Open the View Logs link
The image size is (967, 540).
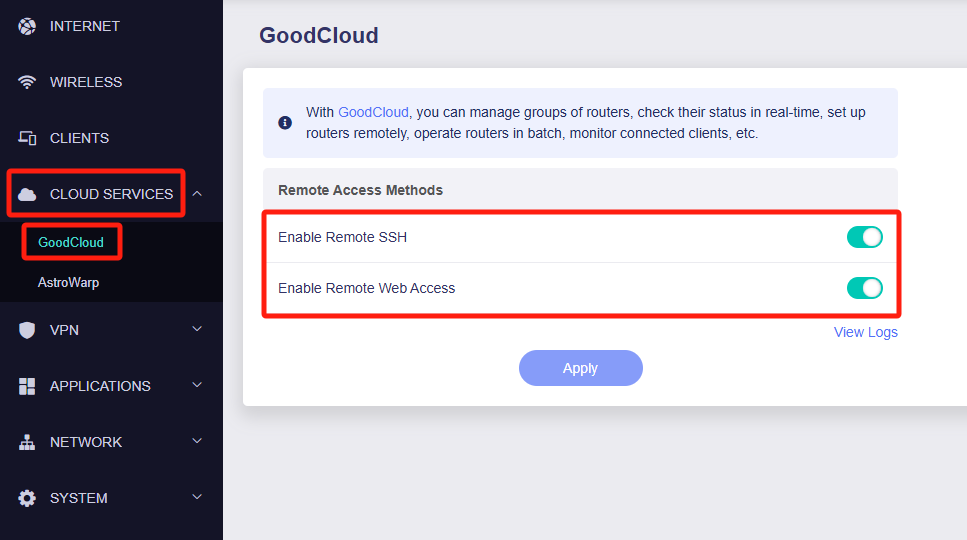(865, 332)
